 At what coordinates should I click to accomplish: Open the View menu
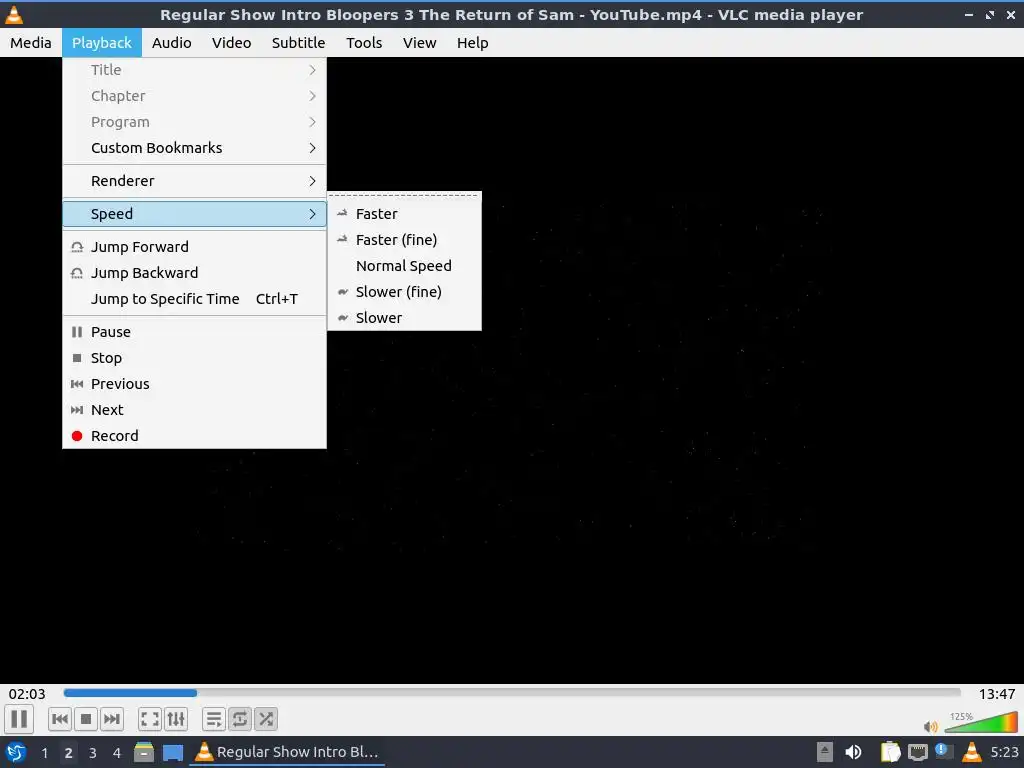click(419, 42)
